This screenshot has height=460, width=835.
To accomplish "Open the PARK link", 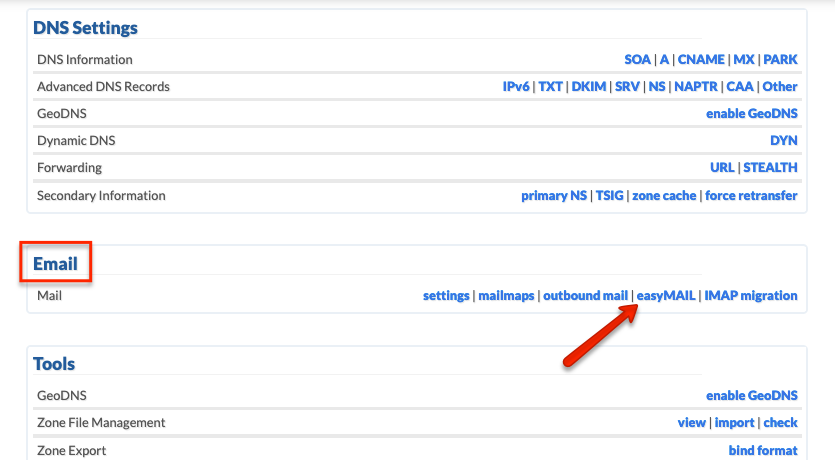I will [780, 59].
